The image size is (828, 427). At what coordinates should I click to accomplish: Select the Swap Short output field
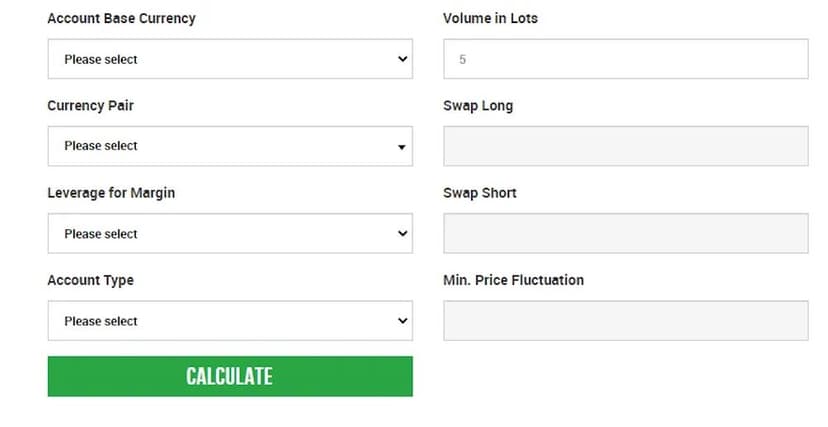point(625,233)
